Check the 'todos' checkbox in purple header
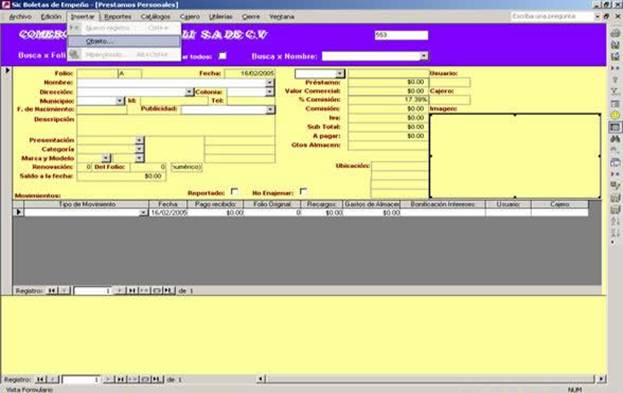This screenshot has width=623, height=393. tap(223, 56)
